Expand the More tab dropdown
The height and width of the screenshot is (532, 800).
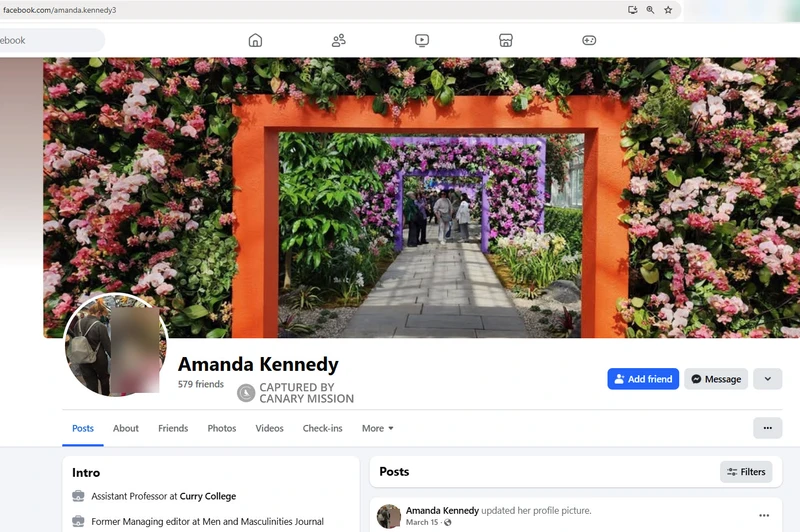tap(378, 428)
